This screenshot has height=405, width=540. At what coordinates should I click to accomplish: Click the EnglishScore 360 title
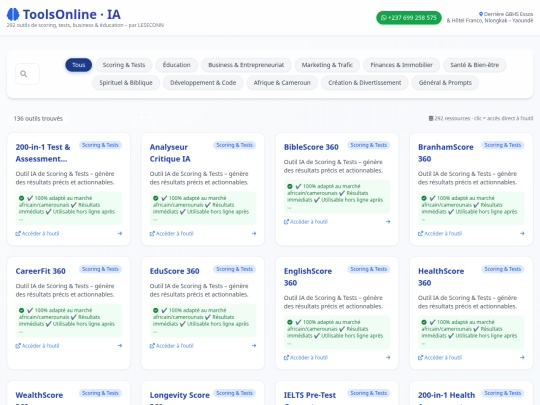click(x=308, y=277)
